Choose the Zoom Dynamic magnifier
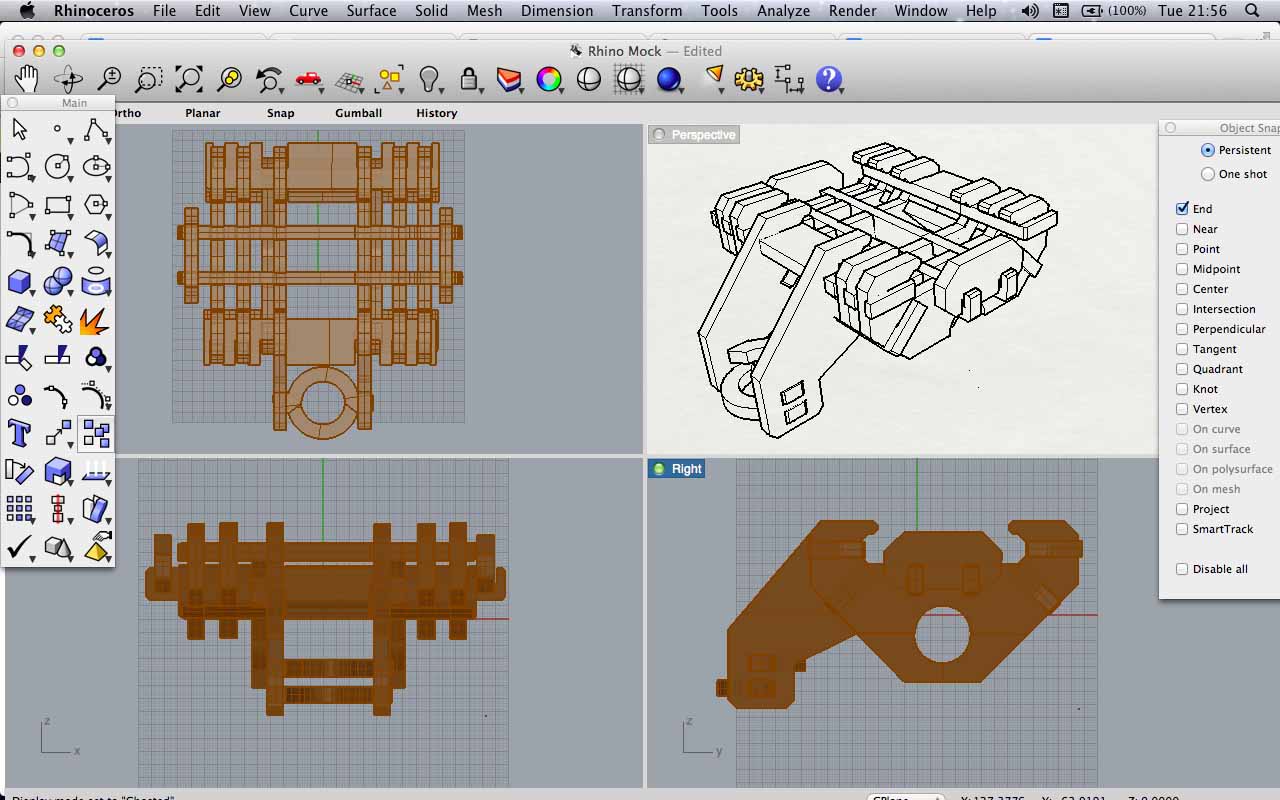This screenshot has width=1280, height=800. click(108, 79)
